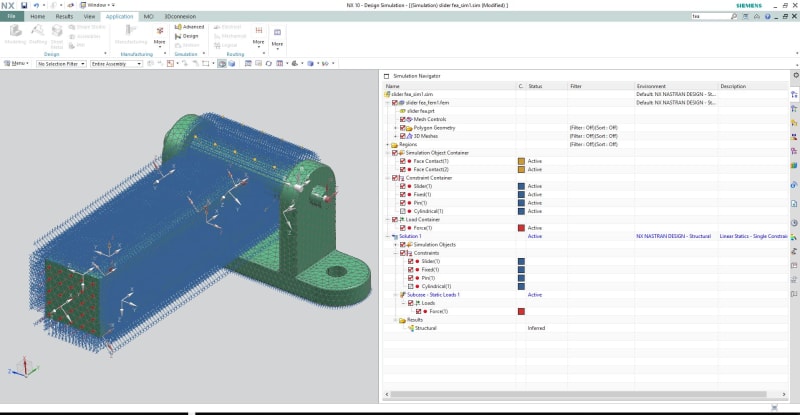Click the Regions folder icon
The width and height of the screenshot is (800, 415).
(394, 144)
